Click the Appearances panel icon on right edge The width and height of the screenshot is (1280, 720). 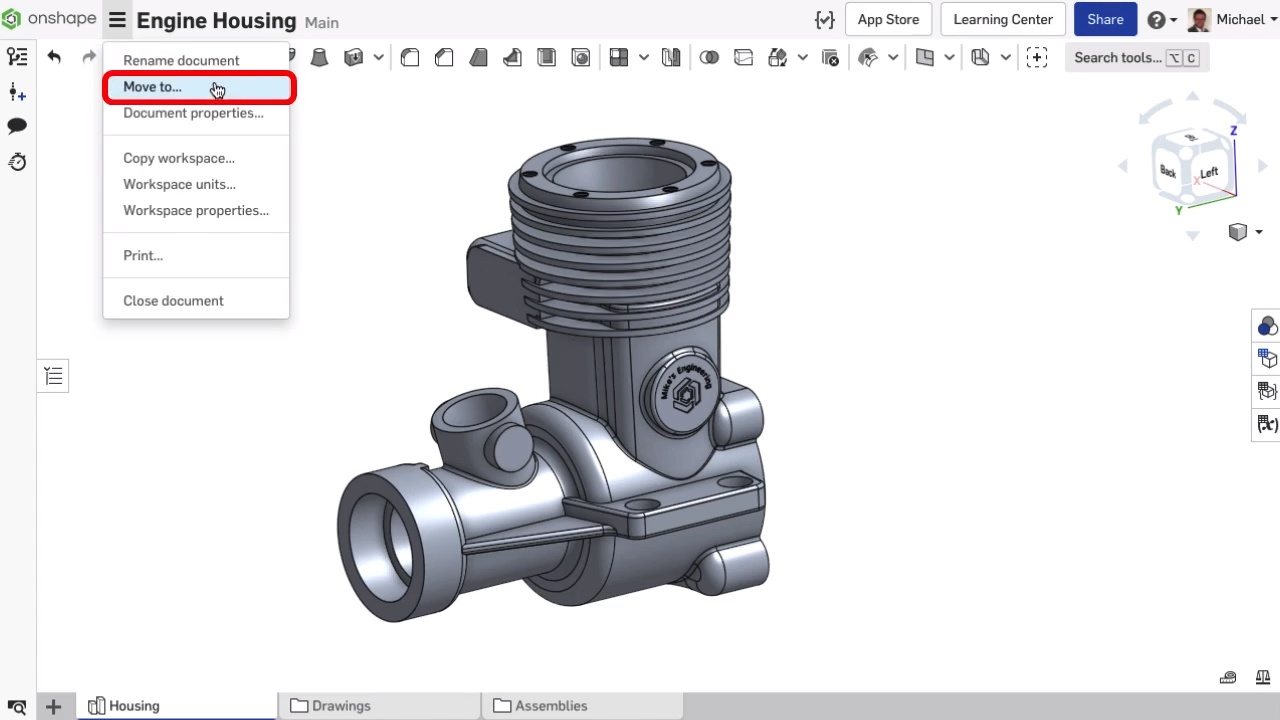1267,326
